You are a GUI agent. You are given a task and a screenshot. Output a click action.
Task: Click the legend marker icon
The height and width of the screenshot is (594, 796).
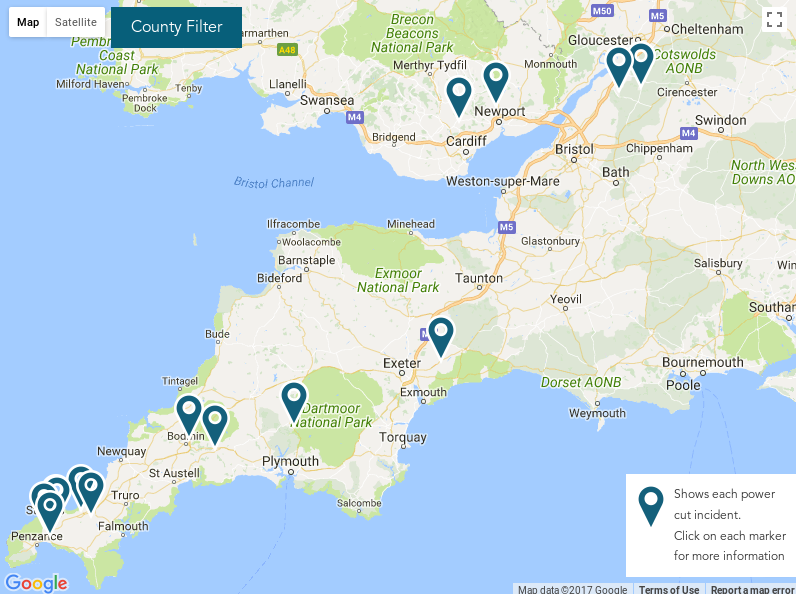(651, 506)
